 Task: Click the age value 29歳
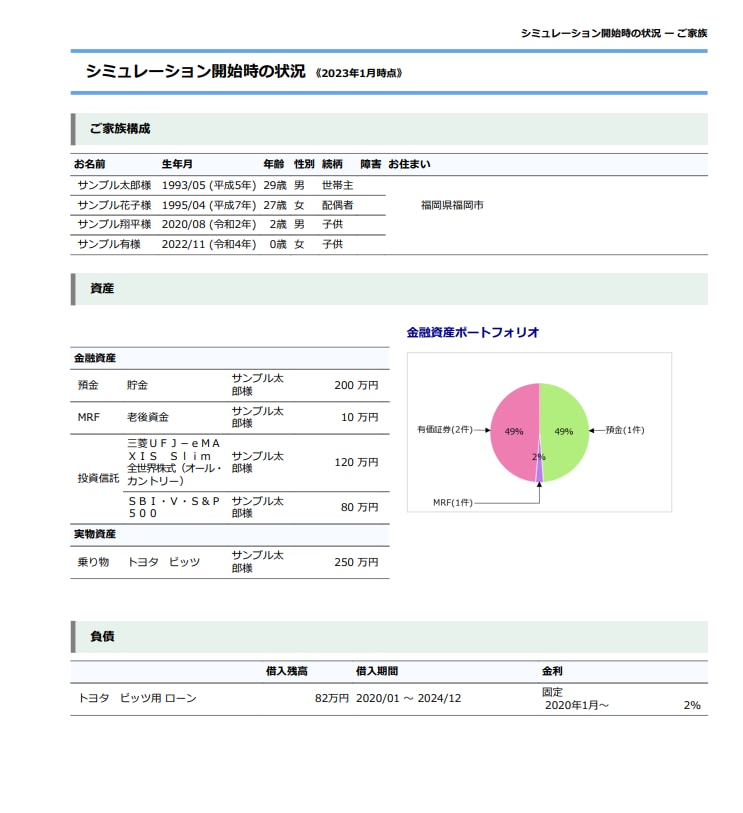[x=275, y=186]
